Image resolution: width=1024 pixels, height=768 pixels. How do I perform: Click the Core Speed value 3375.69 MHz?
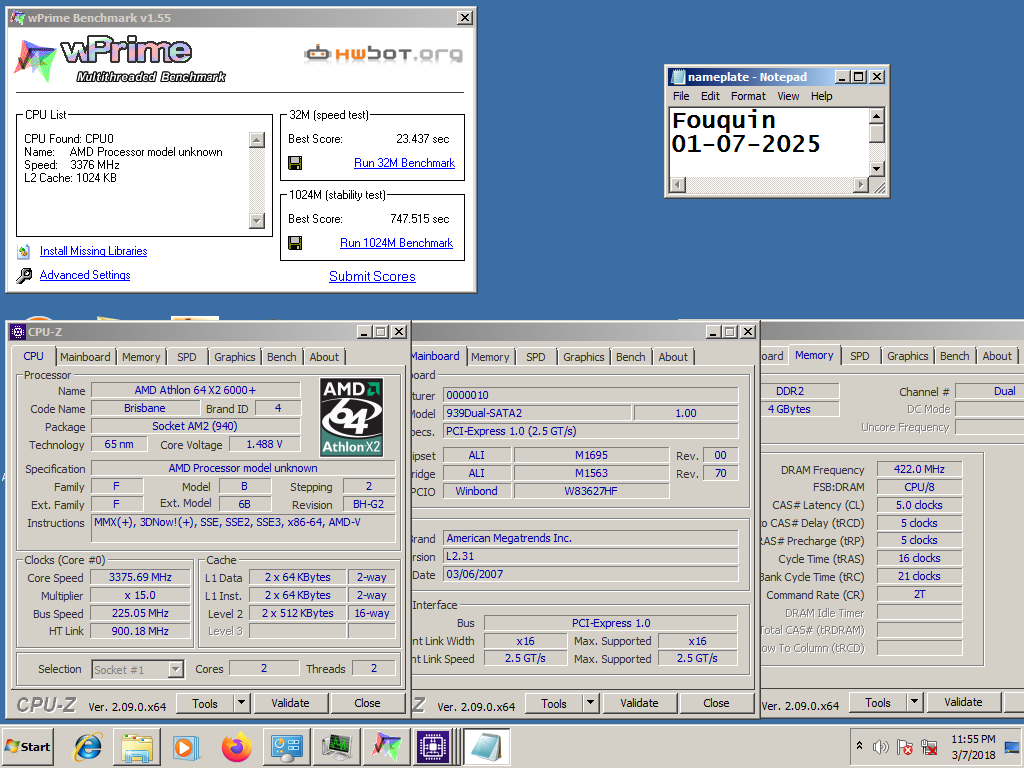pos(140,577)
